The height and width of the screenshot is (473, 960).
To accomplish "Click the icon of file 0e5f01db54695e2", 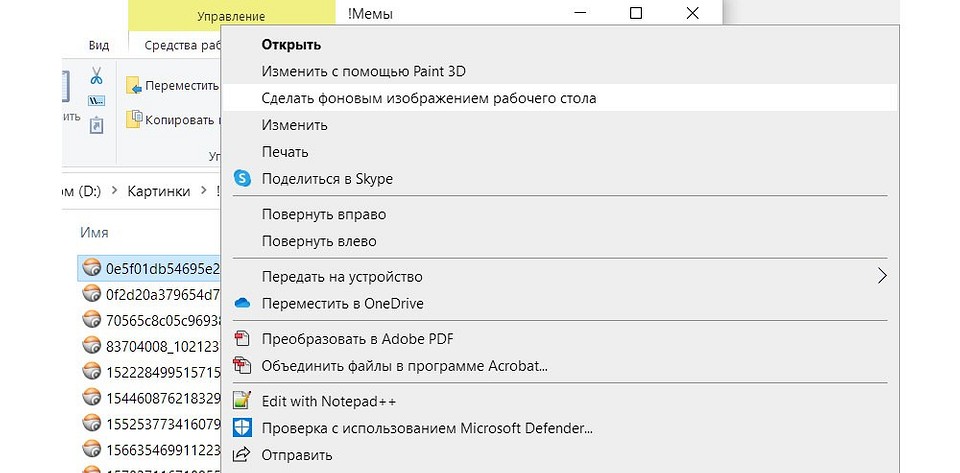I will [91, 267].
